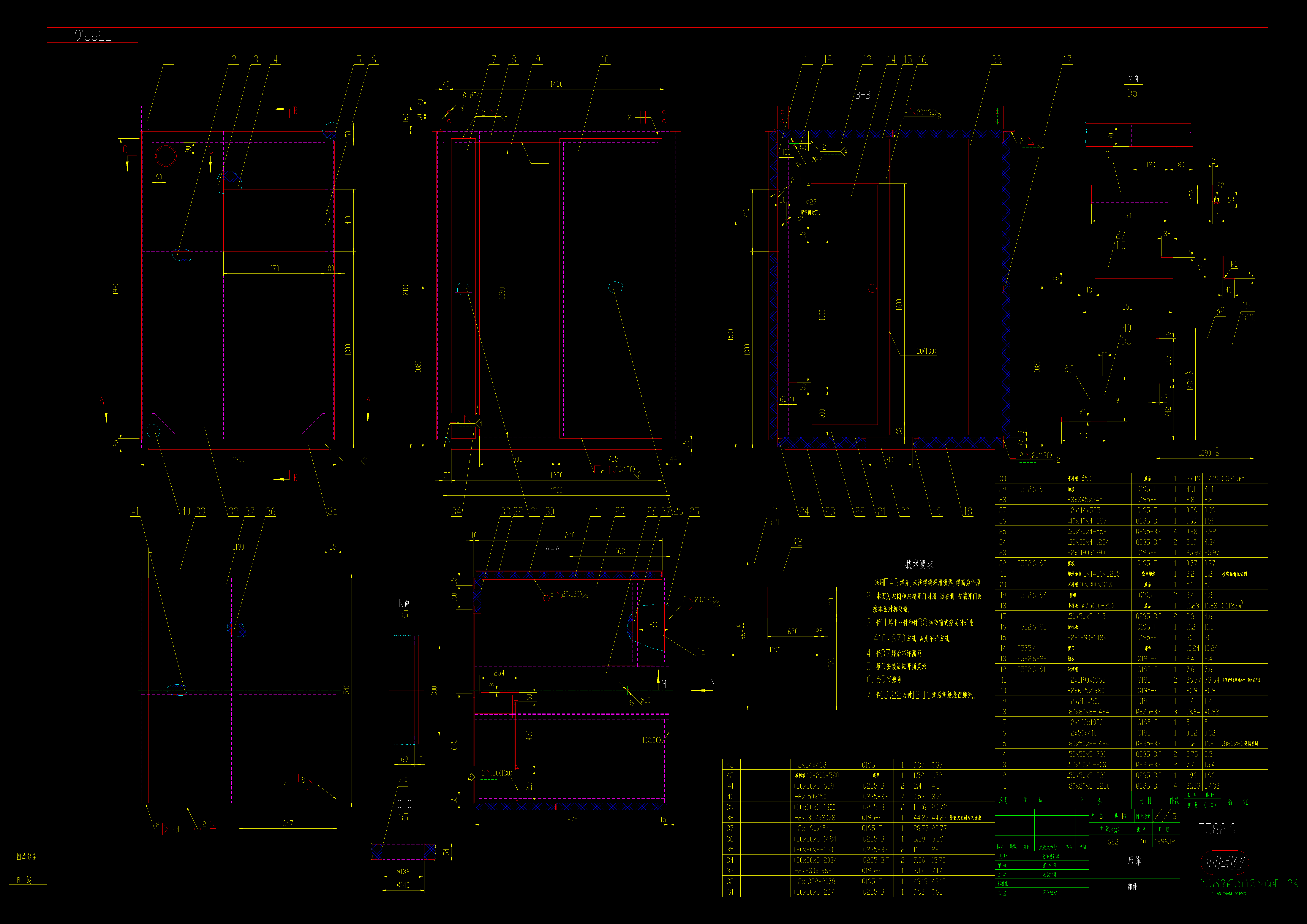The image size is (1307, 924).
Task: Select the '1:10' scale value in title block
Action: tap(1141, 841)
